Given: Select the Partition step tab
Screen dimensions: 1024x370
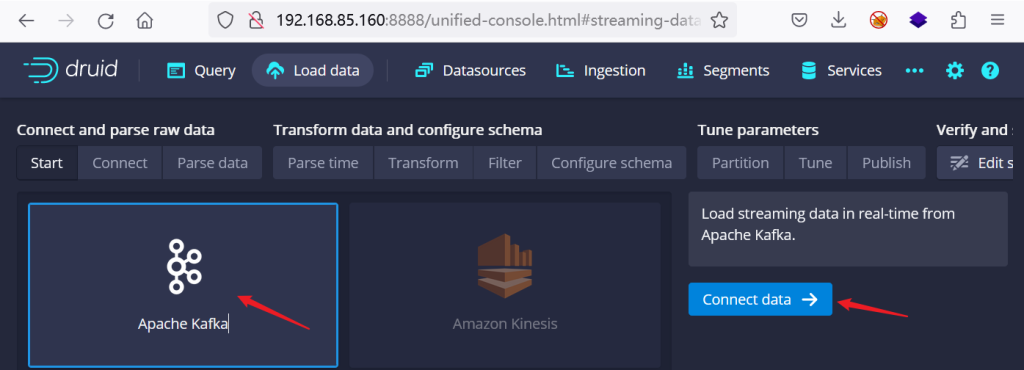Looking at the screenshot, I should pyautogui.click(x=740, y=163).
